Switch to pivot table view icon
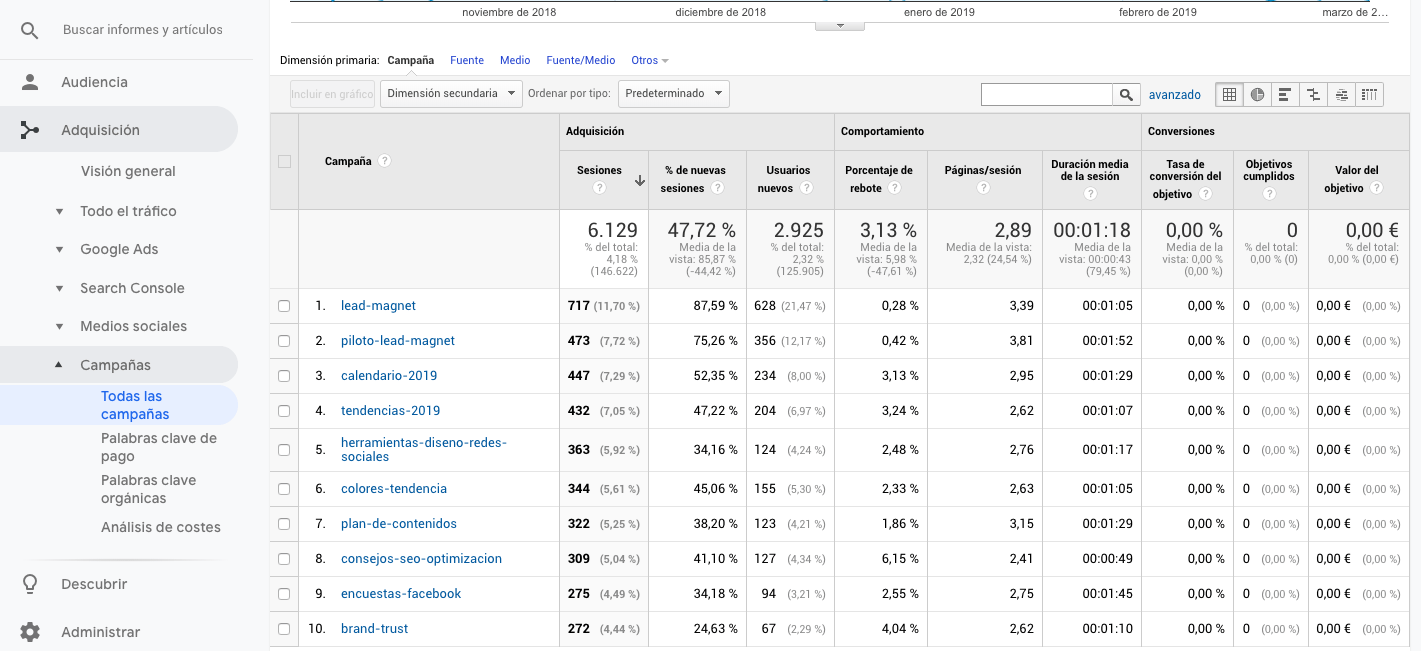The height and width of the screenshot is (651, 1421). [x=1369, y=95]
